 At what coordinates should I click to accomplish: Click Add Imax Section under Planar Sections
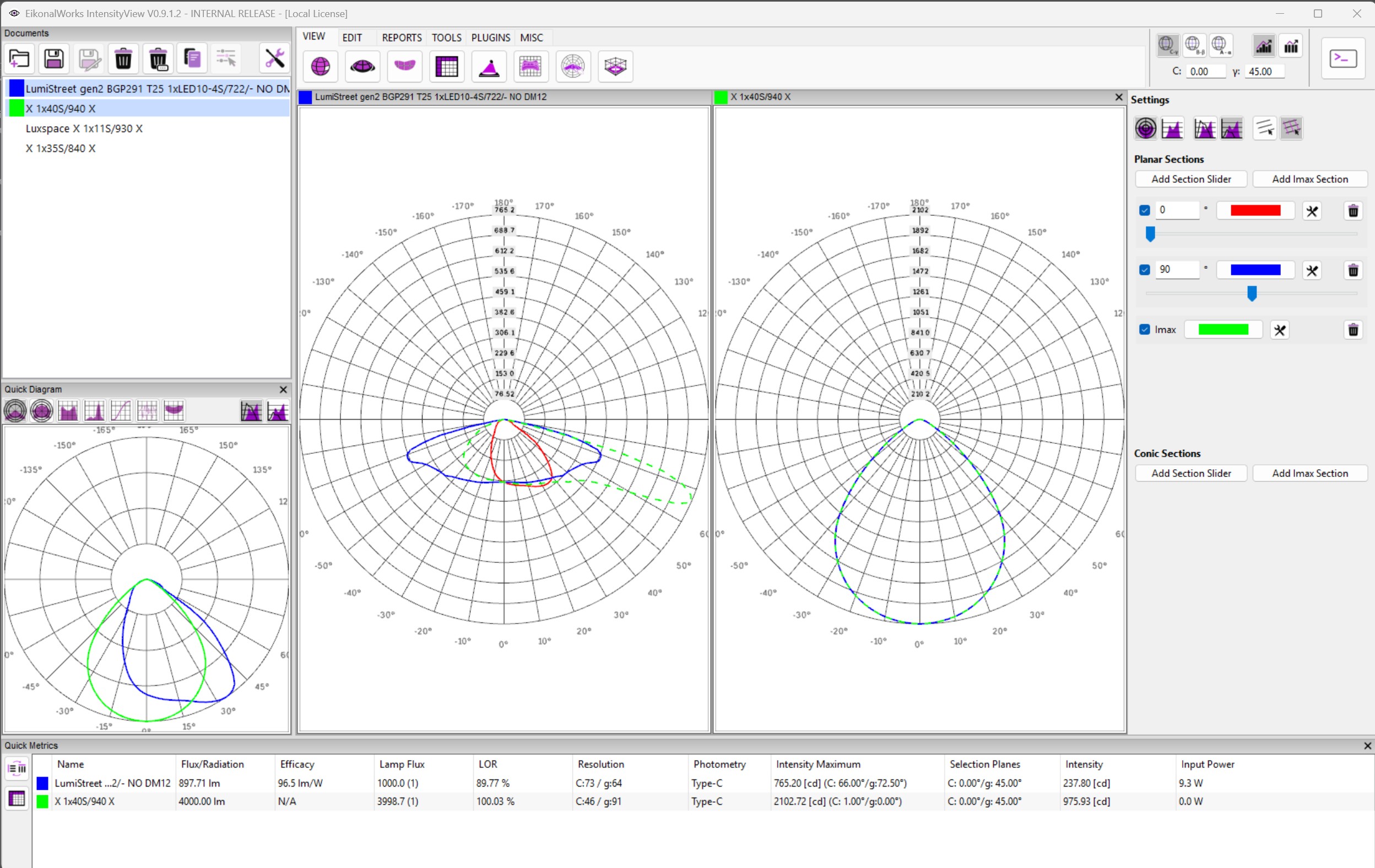tap(1310, 180)
